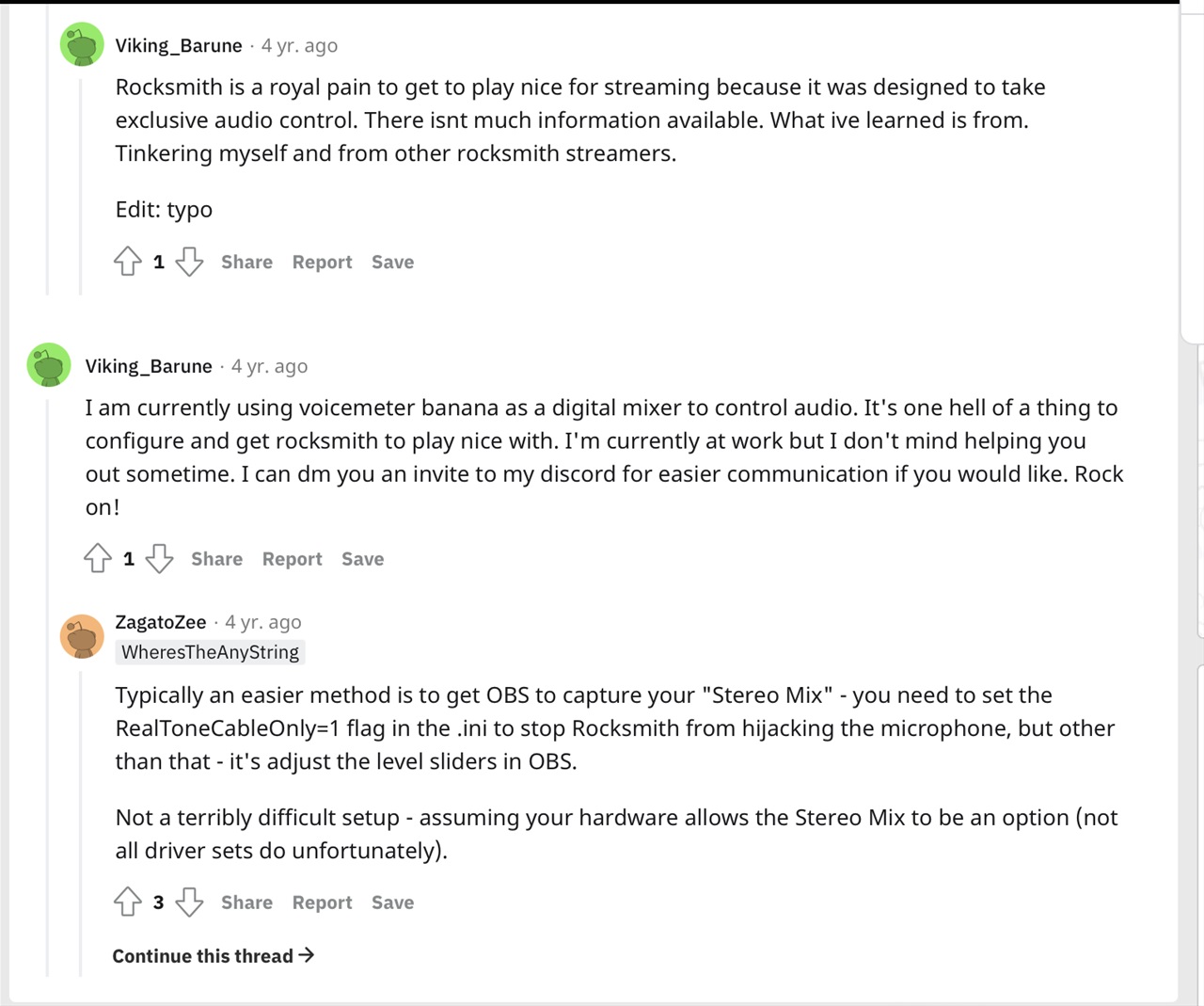Screen dimensions: 1204x1006
Task: Downvote the first Viking_Barune comment
Action: pos(189,262)
